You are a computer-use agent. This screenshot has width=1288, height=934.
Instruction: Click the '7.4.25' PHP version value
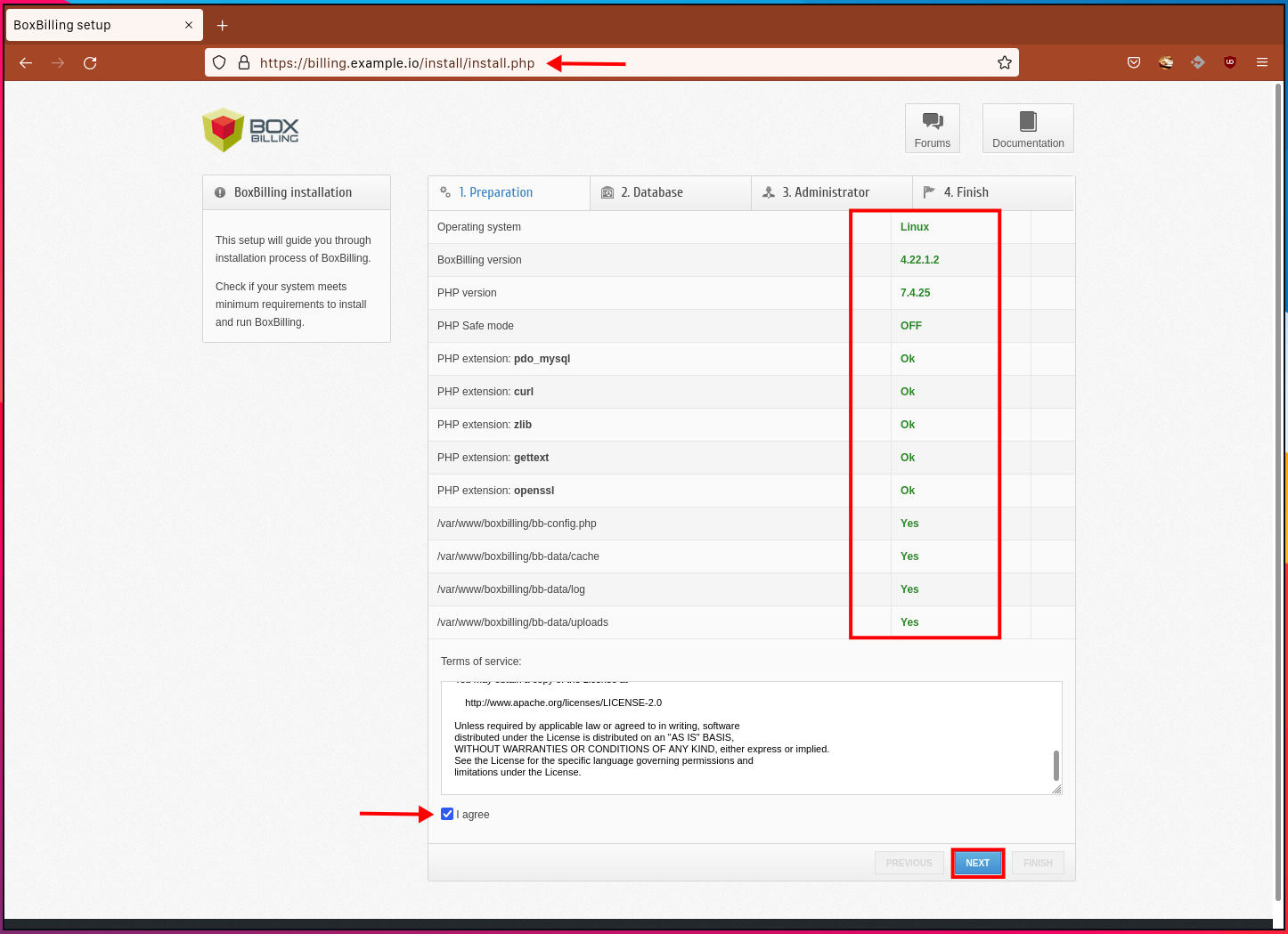point(915,293)
